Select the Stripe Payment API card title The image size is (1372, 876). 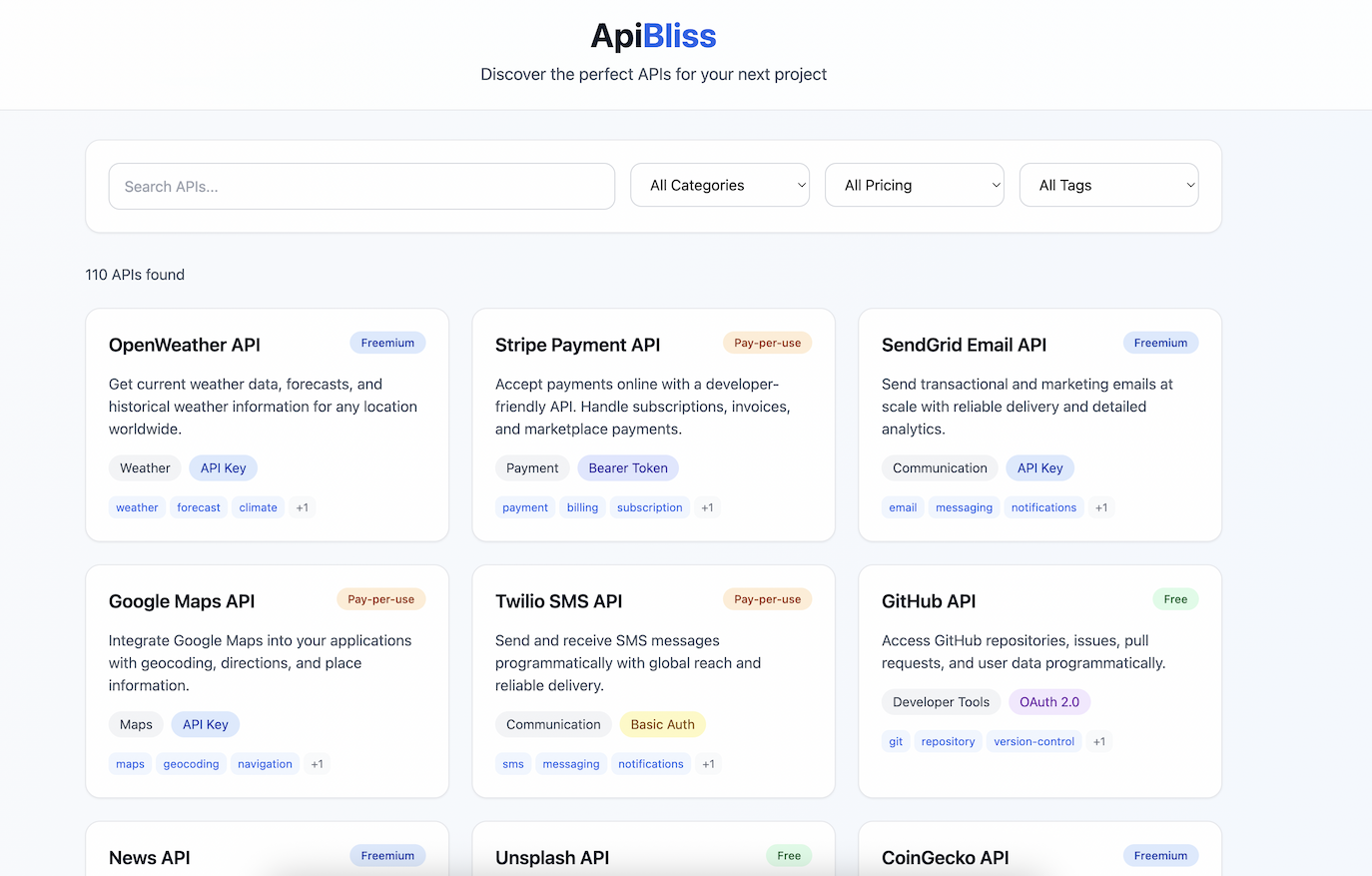pyautogui.click(x=577, y=345)
